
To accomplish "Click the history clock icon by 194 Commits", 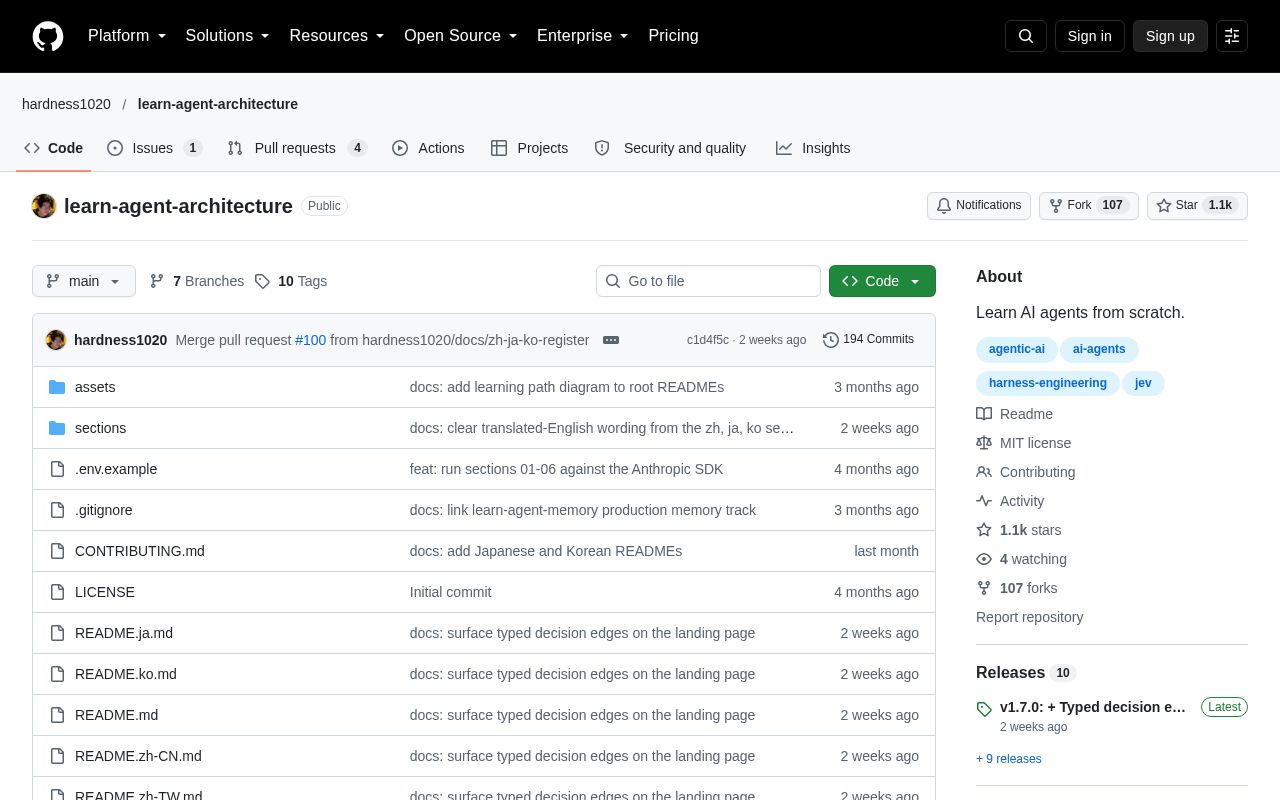I will 831,340.
